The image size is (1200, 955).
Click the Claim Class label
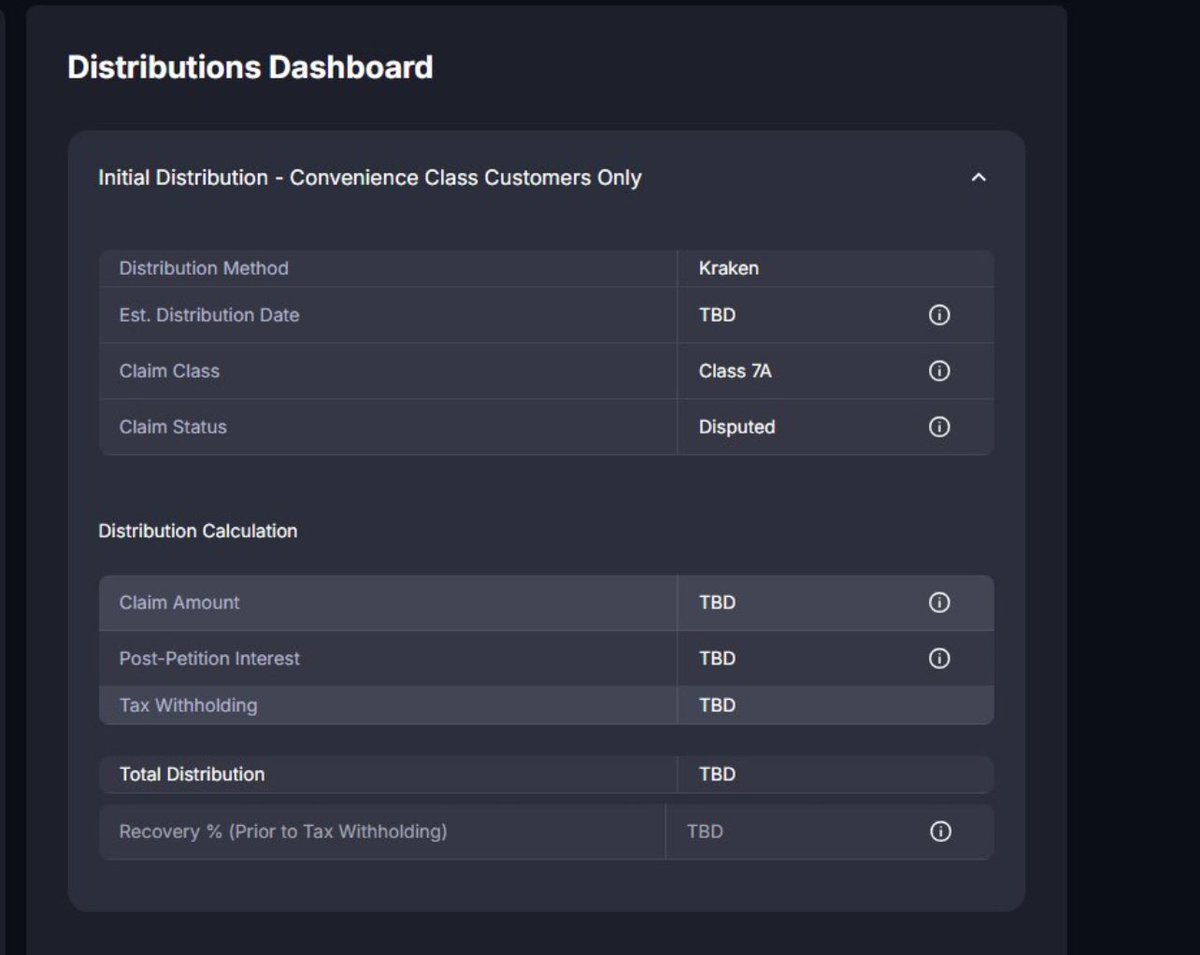point(169,371)
